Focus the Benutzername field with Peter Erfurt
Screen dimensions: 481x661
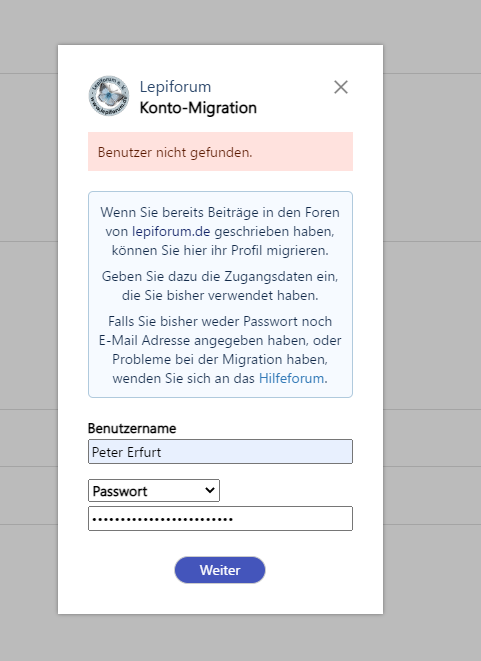click(220, 452)
